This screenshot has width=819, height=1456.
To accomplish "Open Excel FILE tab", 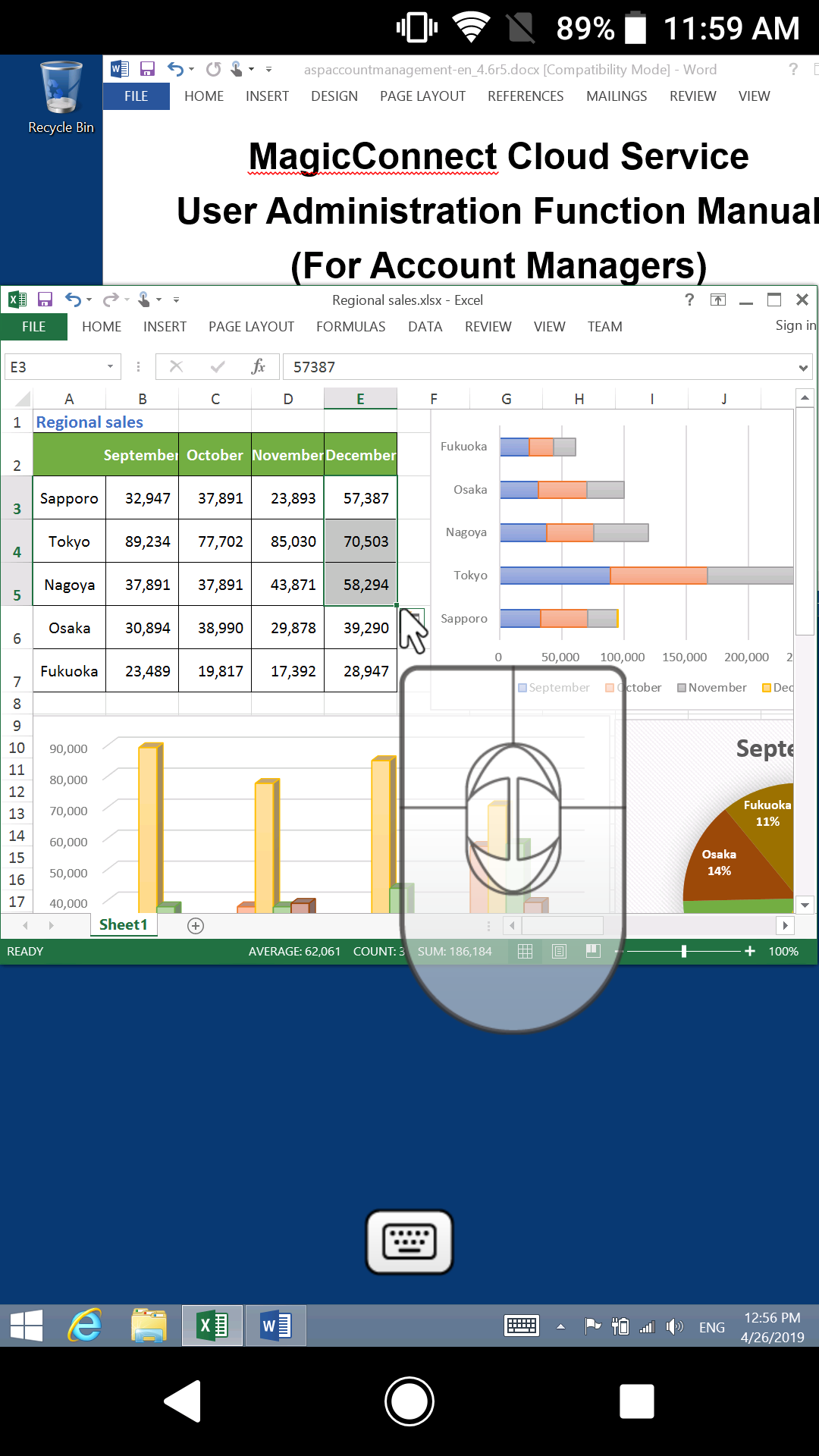I will tap(34, 327).
